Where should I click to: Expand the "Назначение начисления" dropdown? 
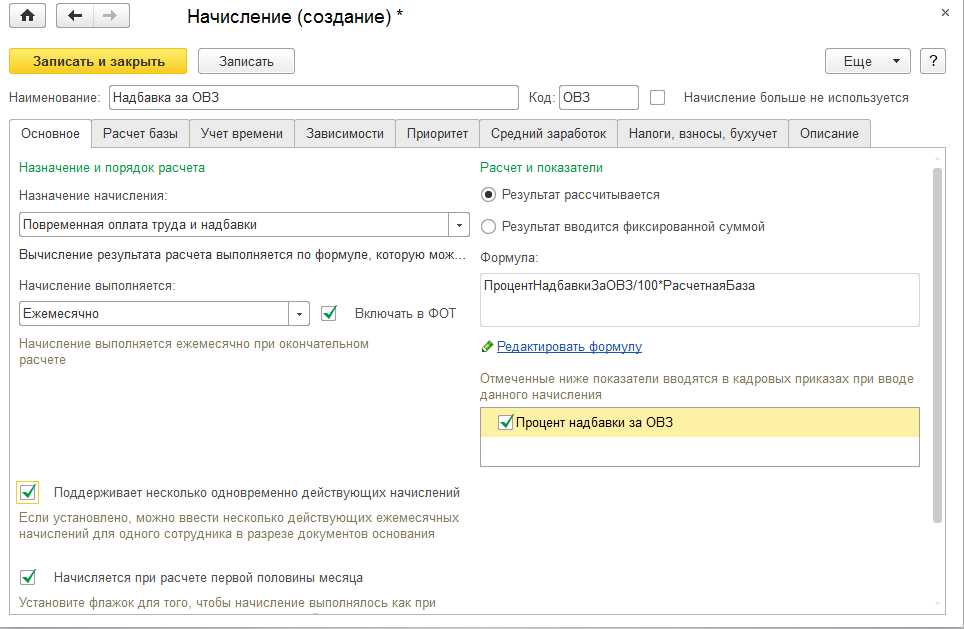coord(460,225)
